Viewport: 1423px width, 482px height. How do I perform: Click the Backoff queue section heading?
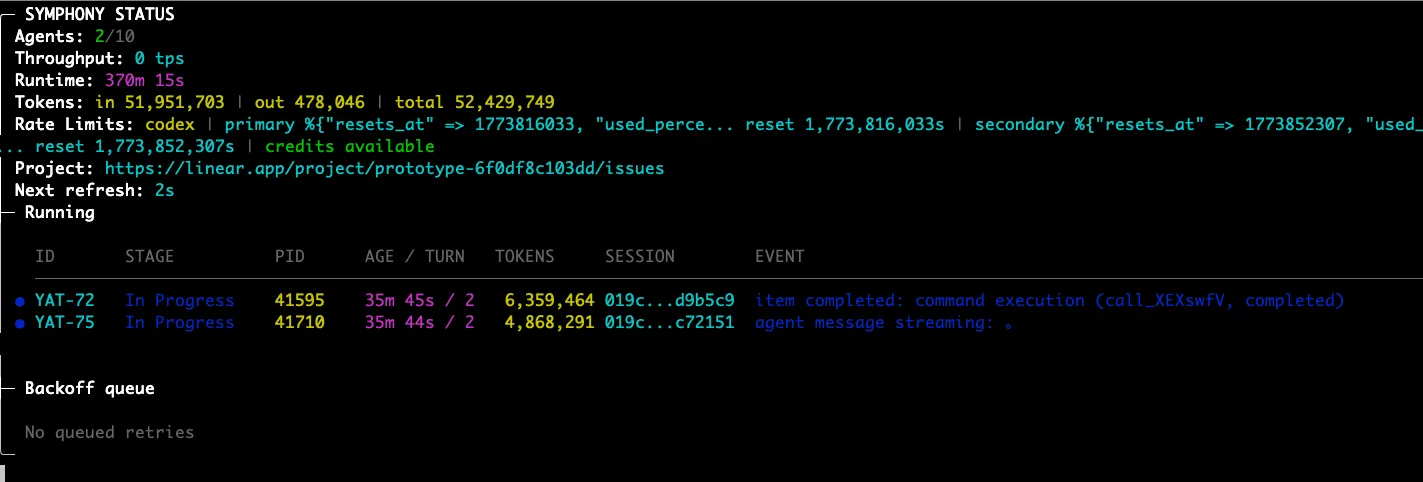coord(89,388)
